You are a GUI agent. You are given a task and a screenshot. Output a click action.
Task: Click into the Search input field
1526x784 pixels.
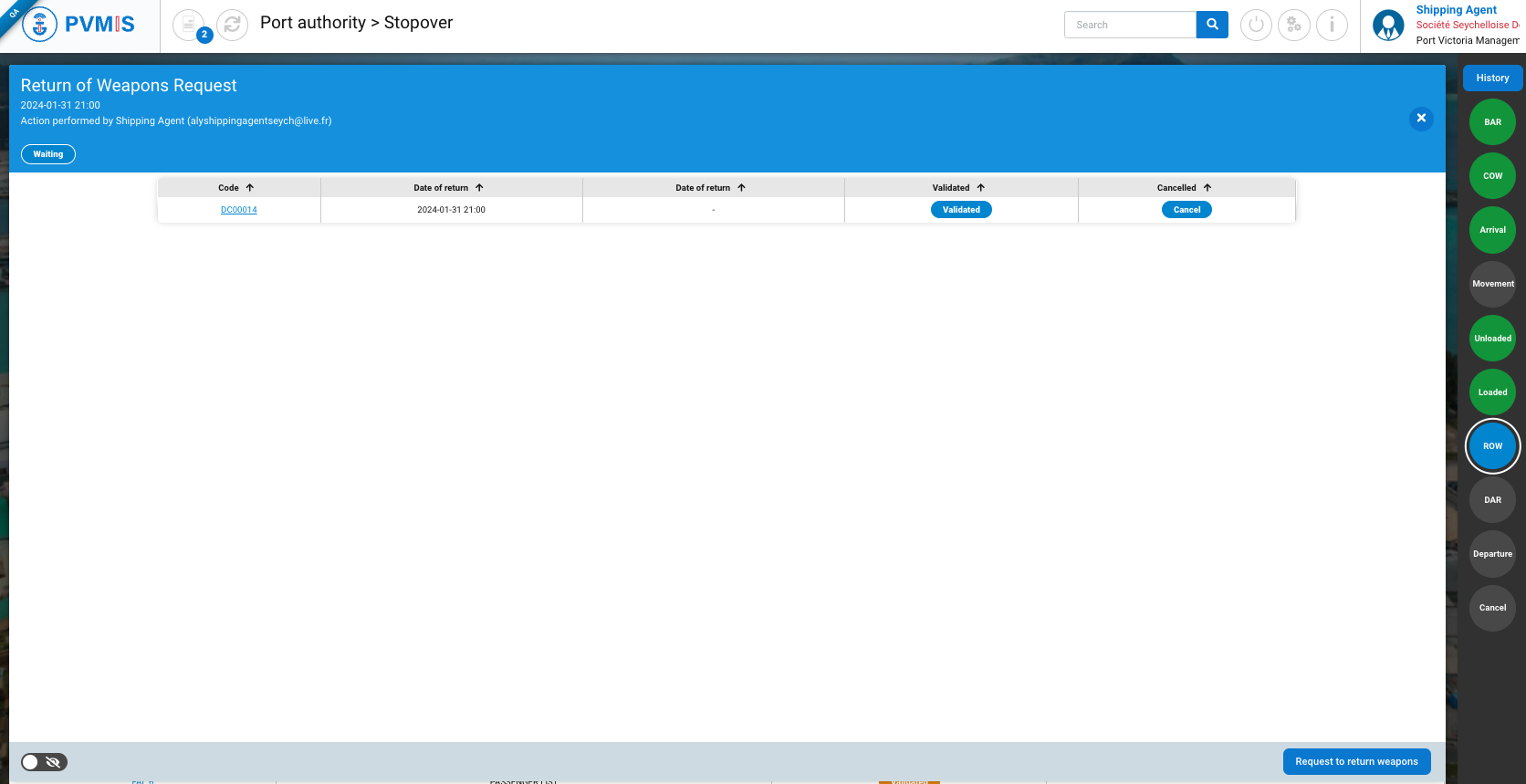(x=1130, y=25)
